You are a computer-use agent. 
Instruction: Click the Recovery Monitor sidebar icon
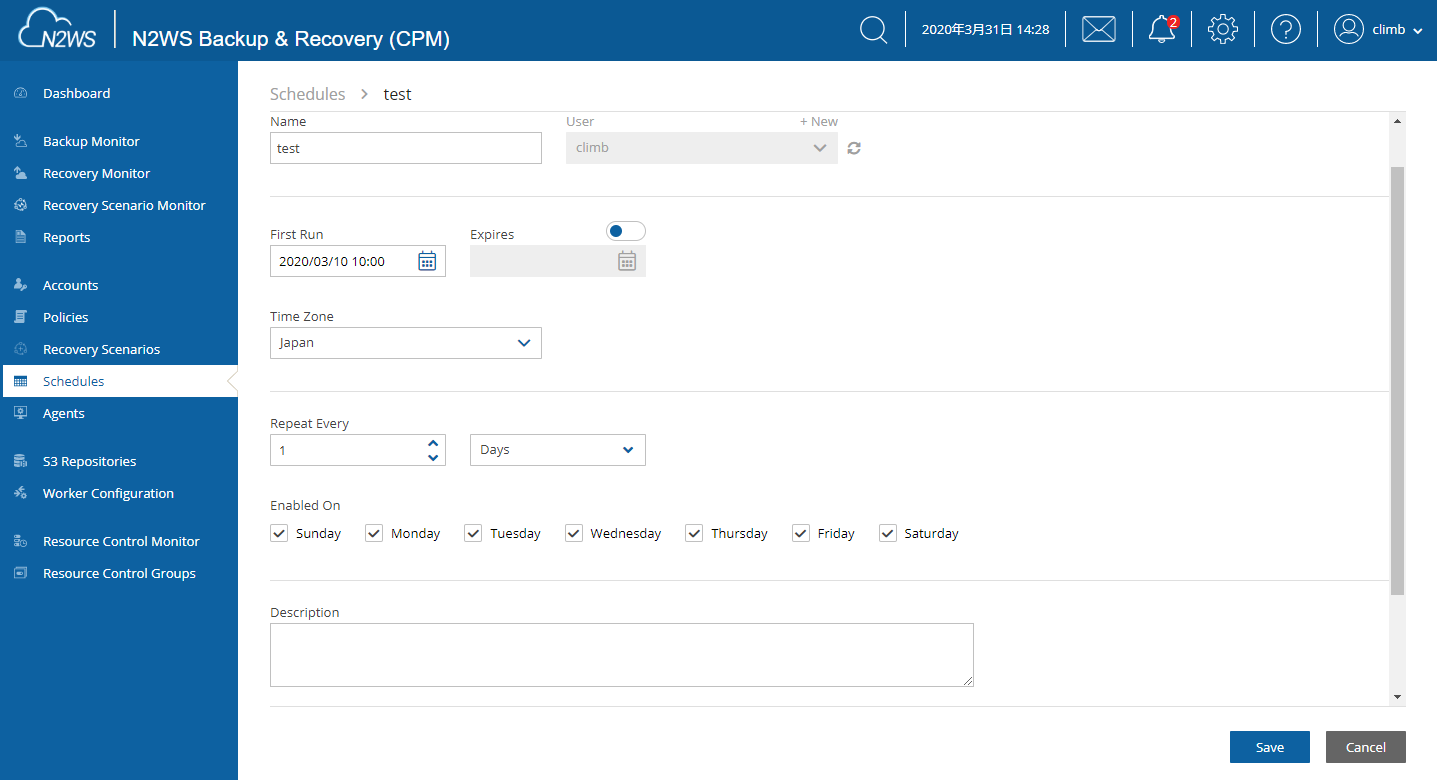(20, 173)
